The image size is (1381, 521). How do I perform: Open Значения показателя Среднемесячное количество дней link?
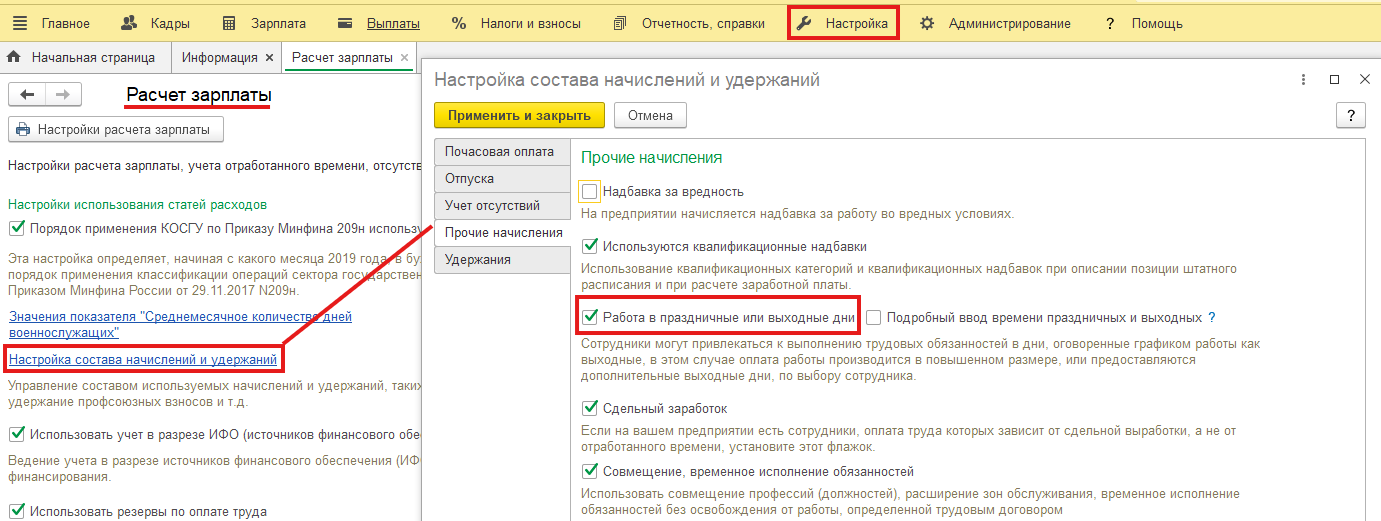point(180,324)
